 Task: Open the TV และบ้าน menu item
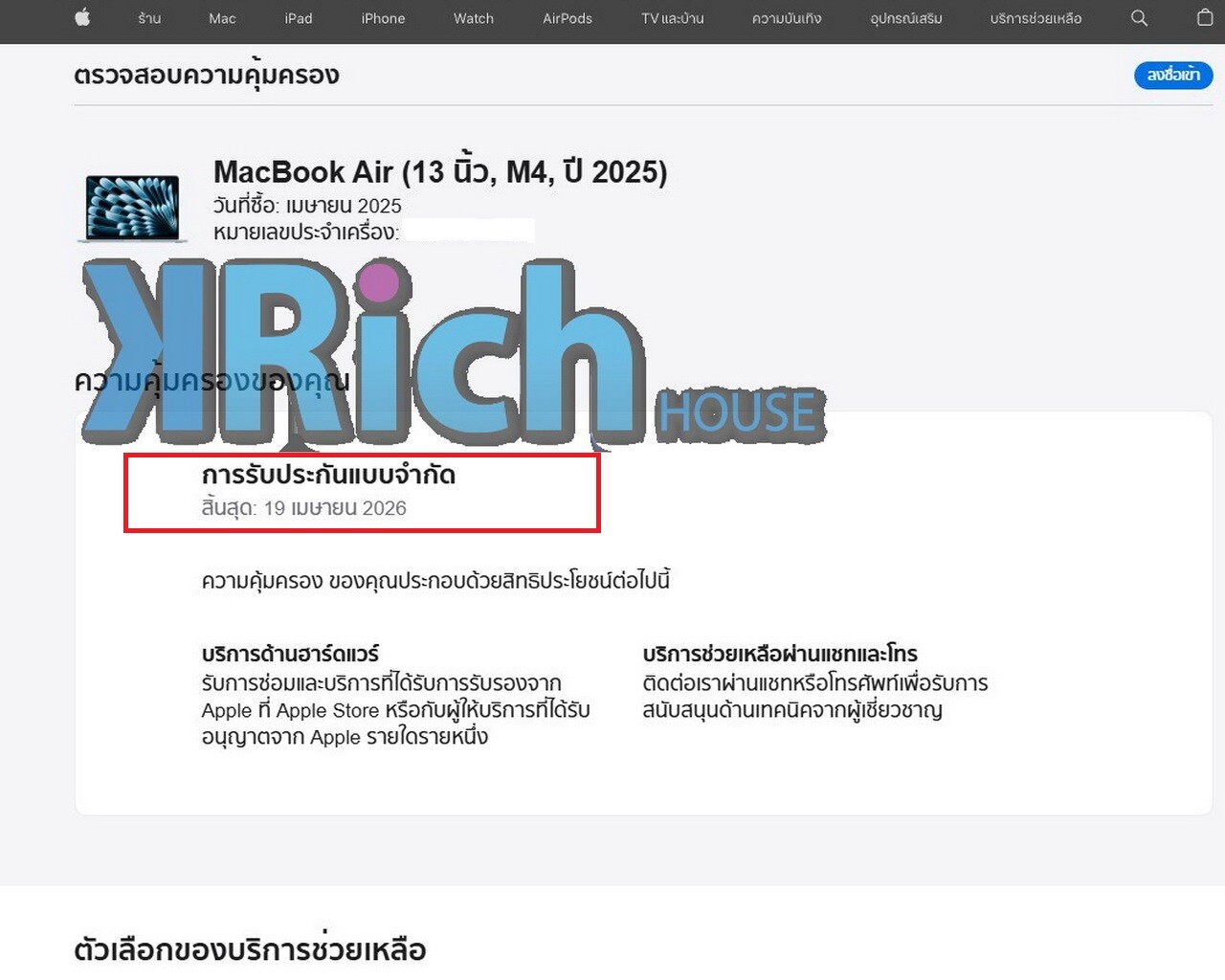tap(673, 18)
